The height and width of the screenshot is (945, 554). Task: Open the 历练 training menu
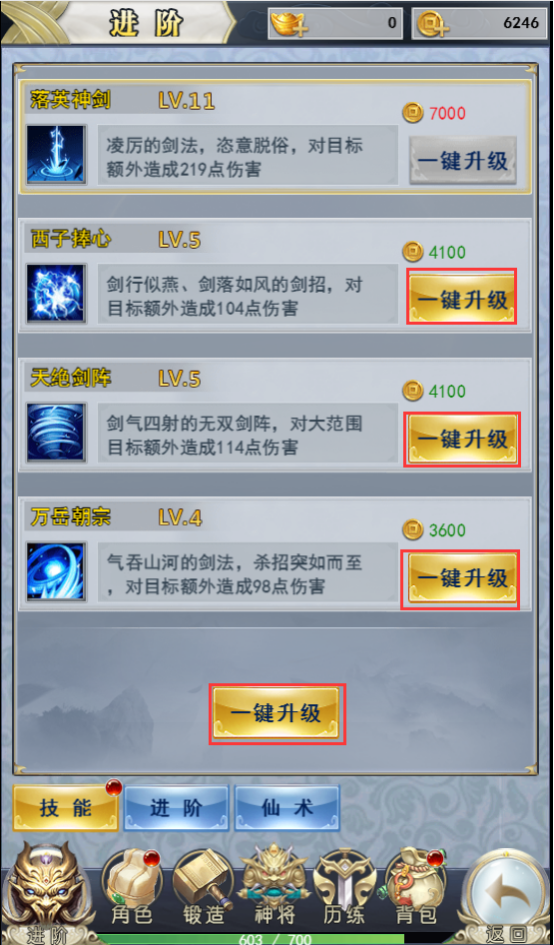[345, 887]
